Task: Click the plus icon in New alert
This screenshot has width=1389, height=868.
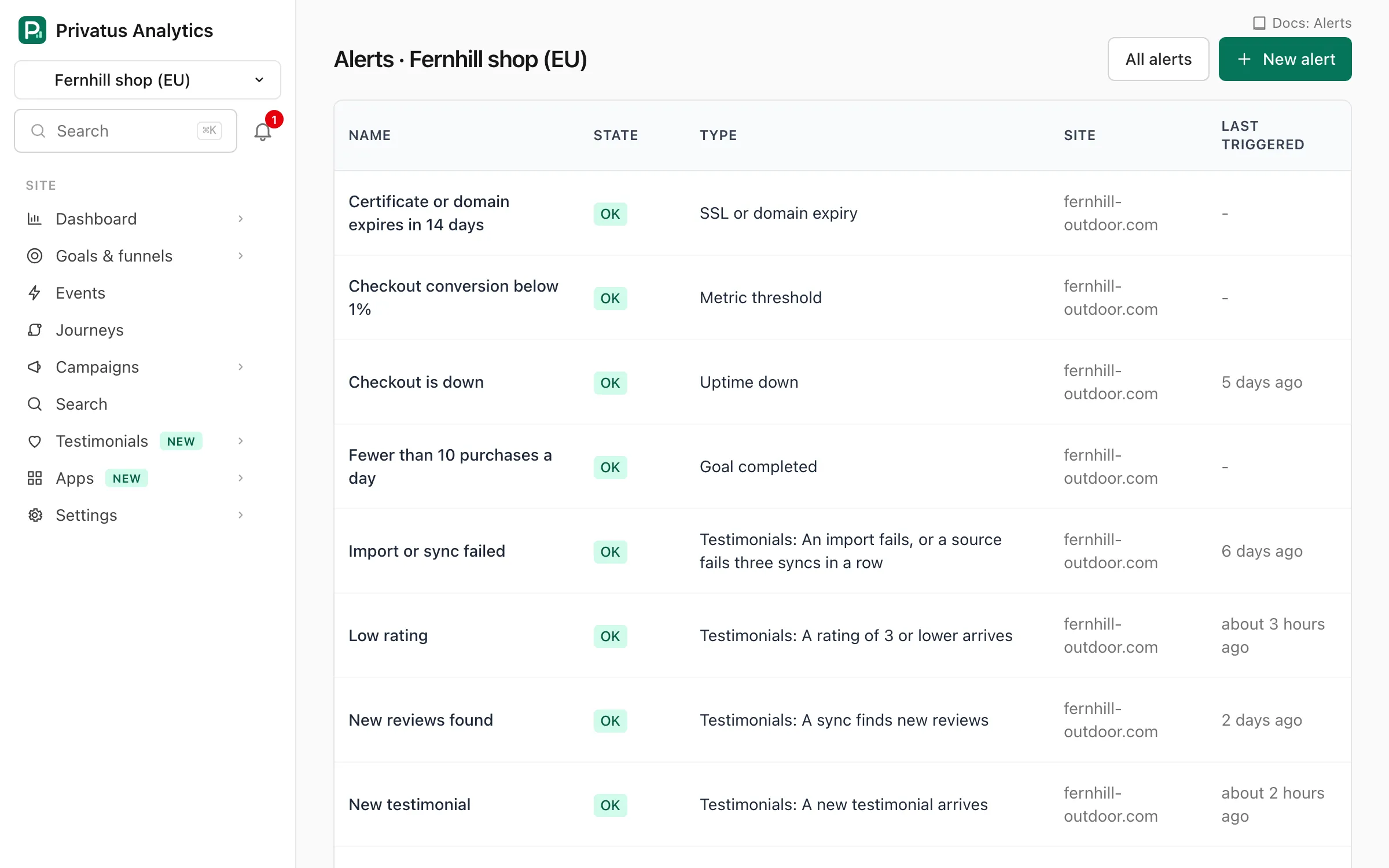Action: tap(1244, 59)
